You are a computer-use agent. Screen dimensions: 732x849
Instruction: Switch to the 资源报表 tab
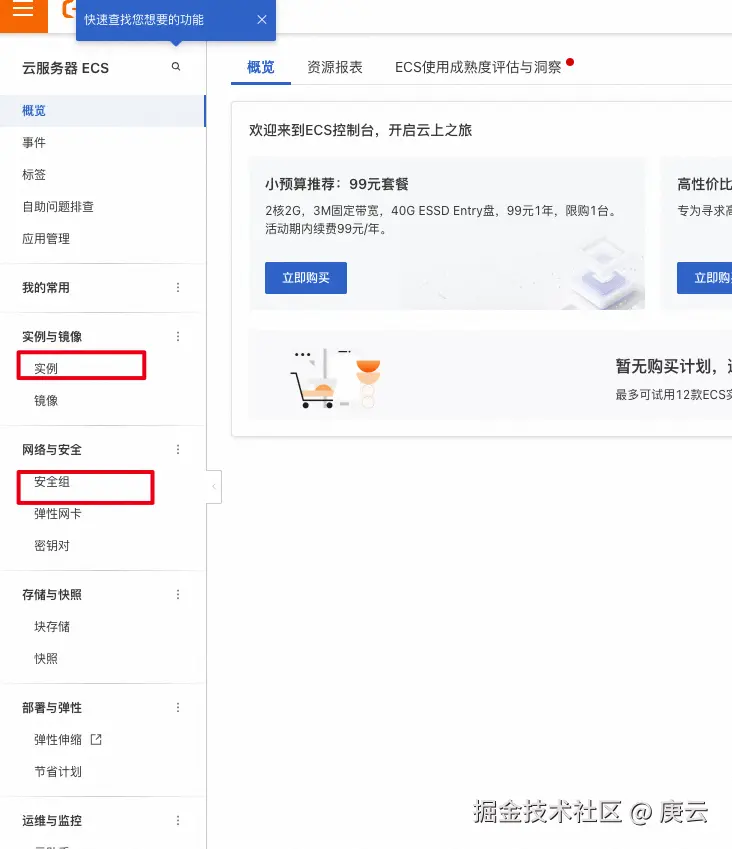tap(335, 67)
